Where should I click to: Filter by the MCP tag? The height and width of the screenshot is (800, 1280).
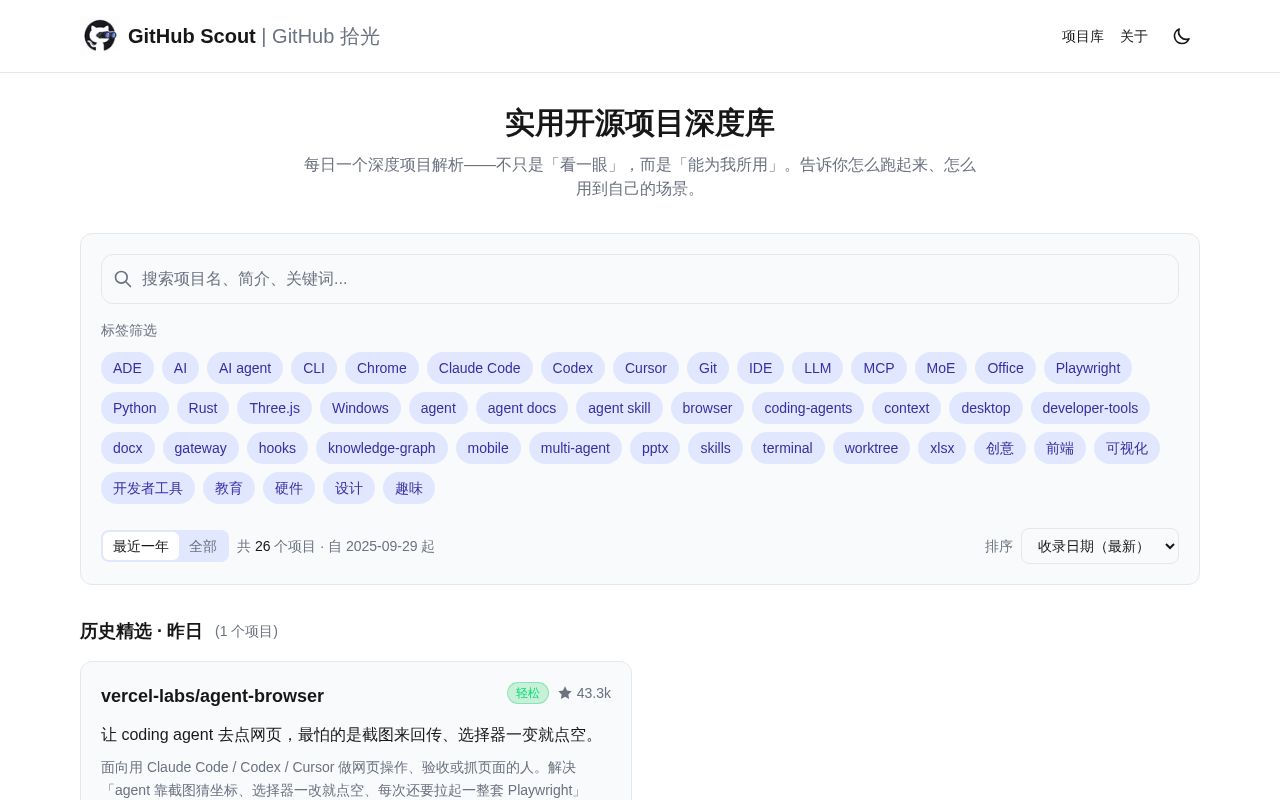(x=879, y=368)
